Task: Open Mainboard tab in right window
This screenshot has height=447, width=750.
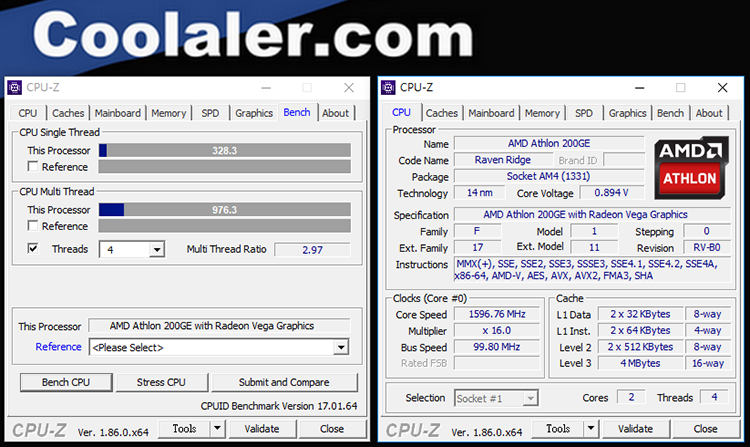Action: tap(491, 113)
